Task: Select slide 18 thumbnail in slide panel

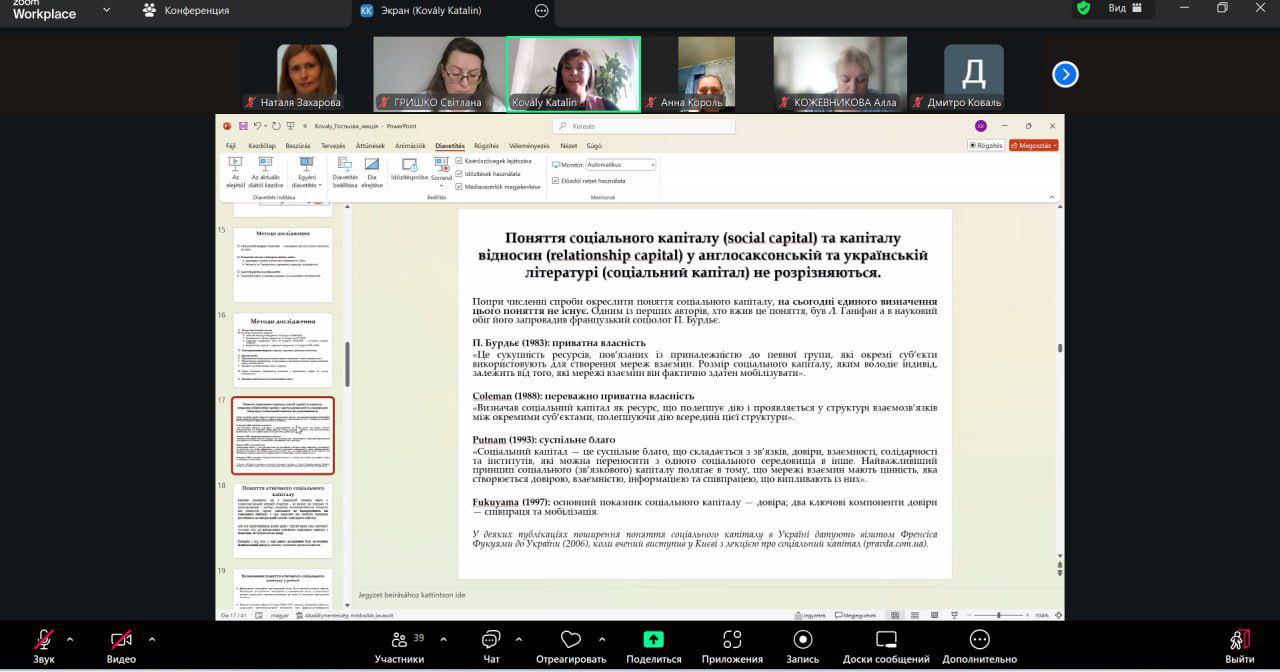Action: (283, 519)
